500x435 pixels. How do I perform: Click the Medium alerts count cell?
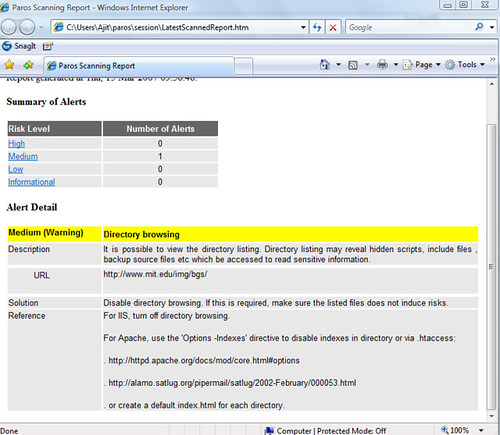coord(160,156)
